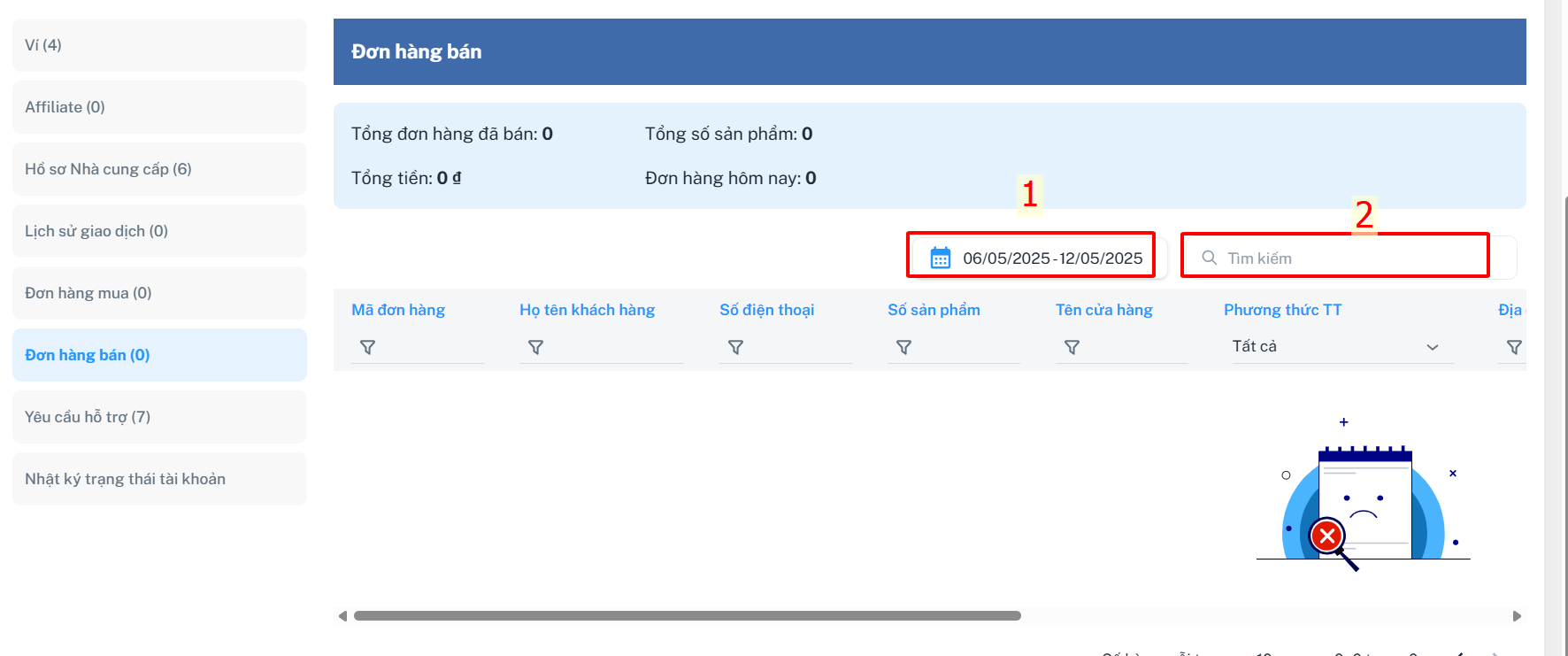Go to Hồ sơ Nhà cung cấp
The height and width of the screenshot is (656, 1568).
coord(159,169)
